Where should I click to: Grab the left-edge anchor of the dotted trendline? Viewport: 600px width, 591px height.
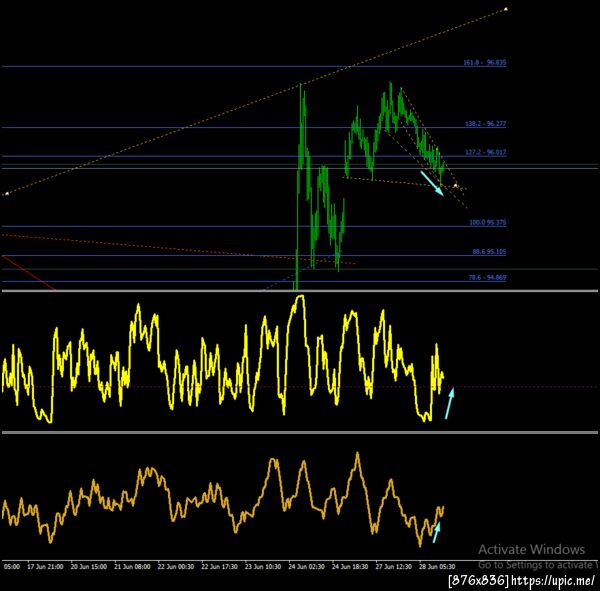[x=7, y=194]
